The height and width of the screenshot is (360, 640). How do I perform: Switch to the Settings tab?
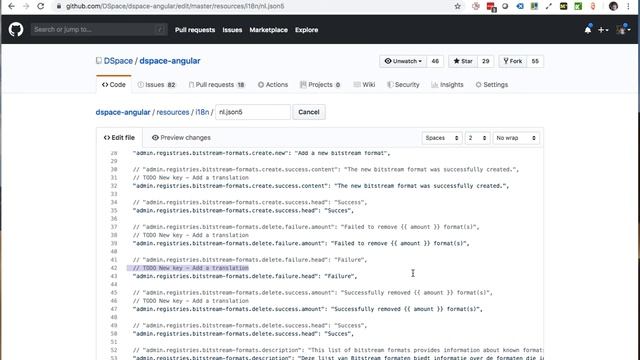tap(492, 84)
